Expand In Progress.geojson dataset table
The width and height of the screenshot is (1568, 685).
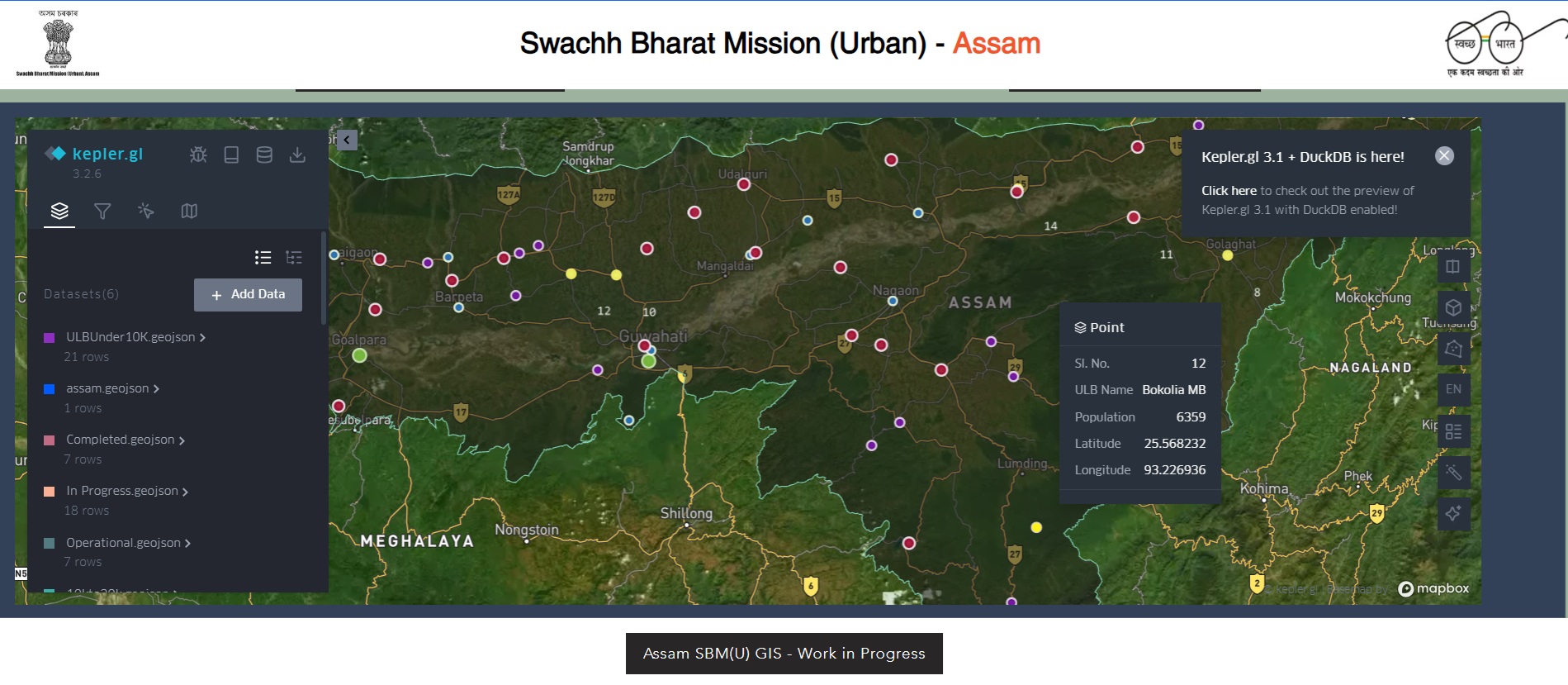point(185,492)
